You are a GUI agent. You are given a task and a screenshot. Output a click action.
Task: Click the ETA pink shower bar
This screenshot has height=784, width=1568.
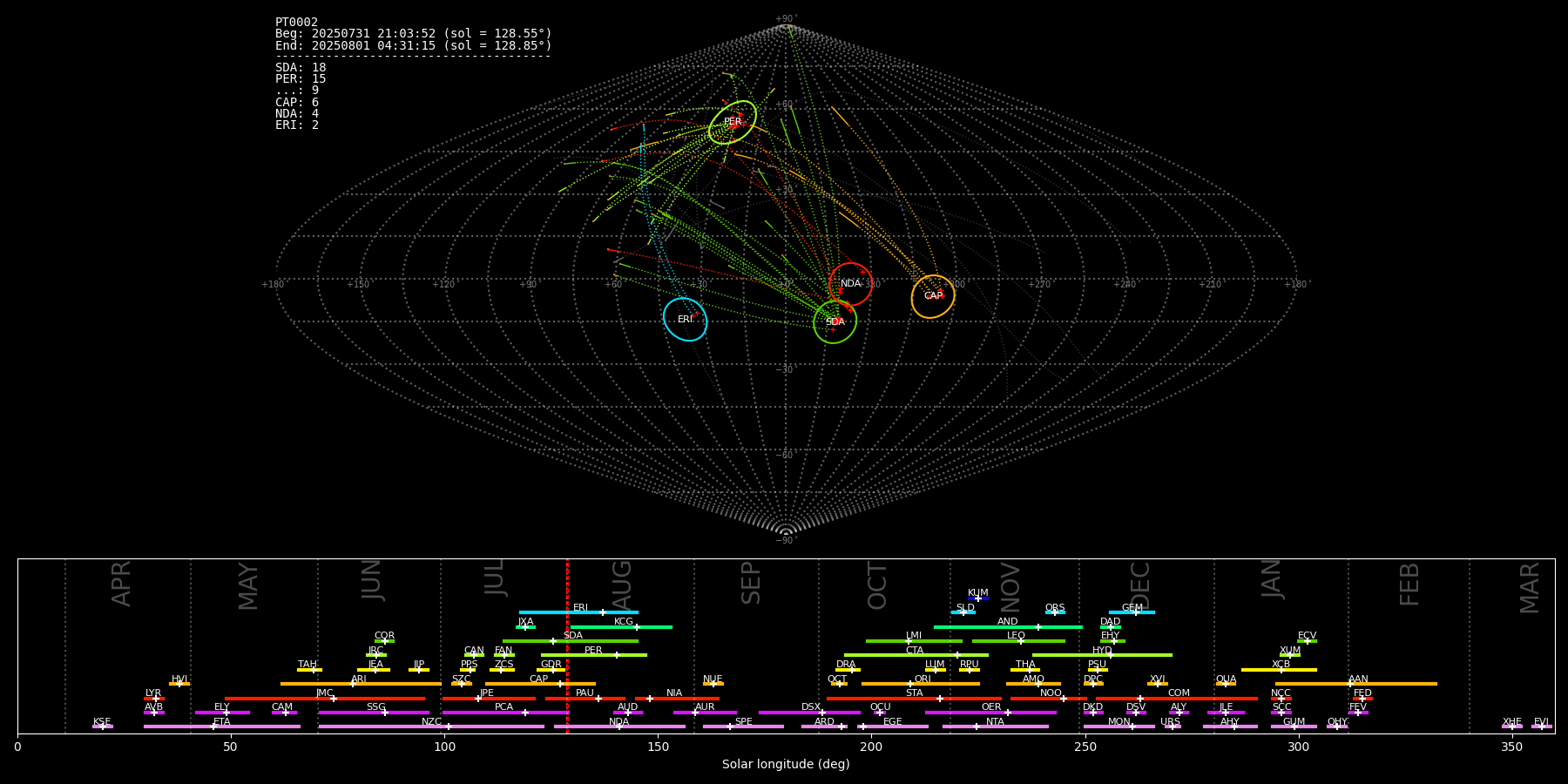[222, 727]
